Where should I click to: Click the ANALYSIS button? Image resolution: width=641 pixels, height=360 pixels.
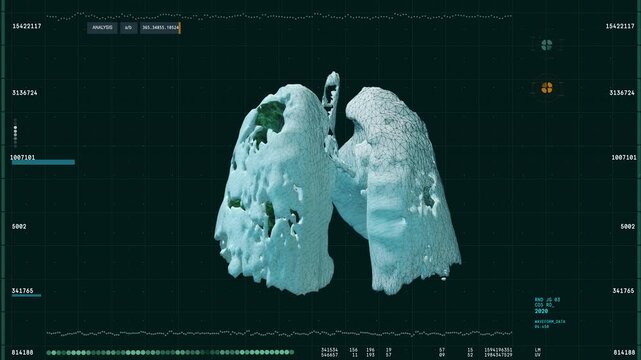tap(102, 28)
